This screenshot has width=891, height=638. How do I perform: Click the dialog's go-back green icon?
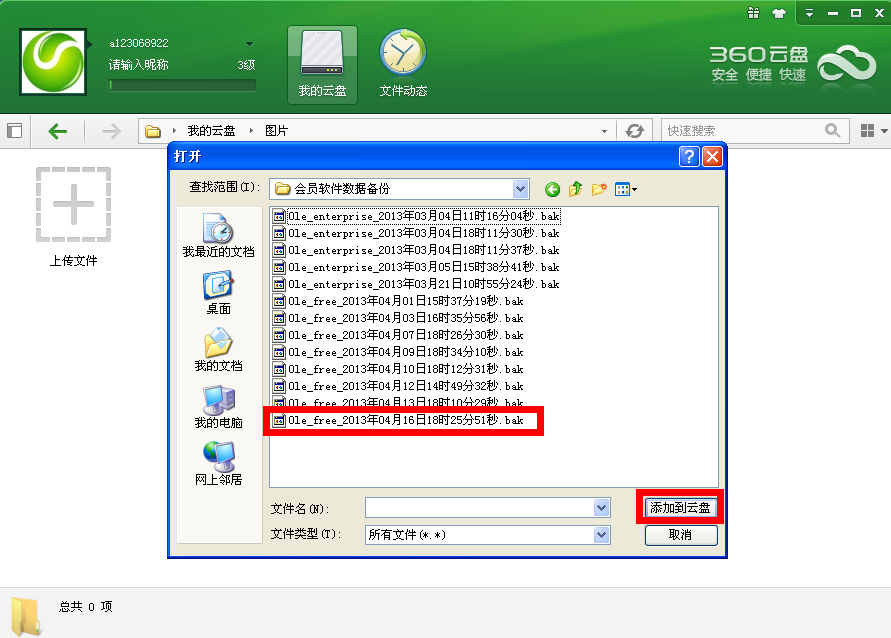tap(552, 188)
